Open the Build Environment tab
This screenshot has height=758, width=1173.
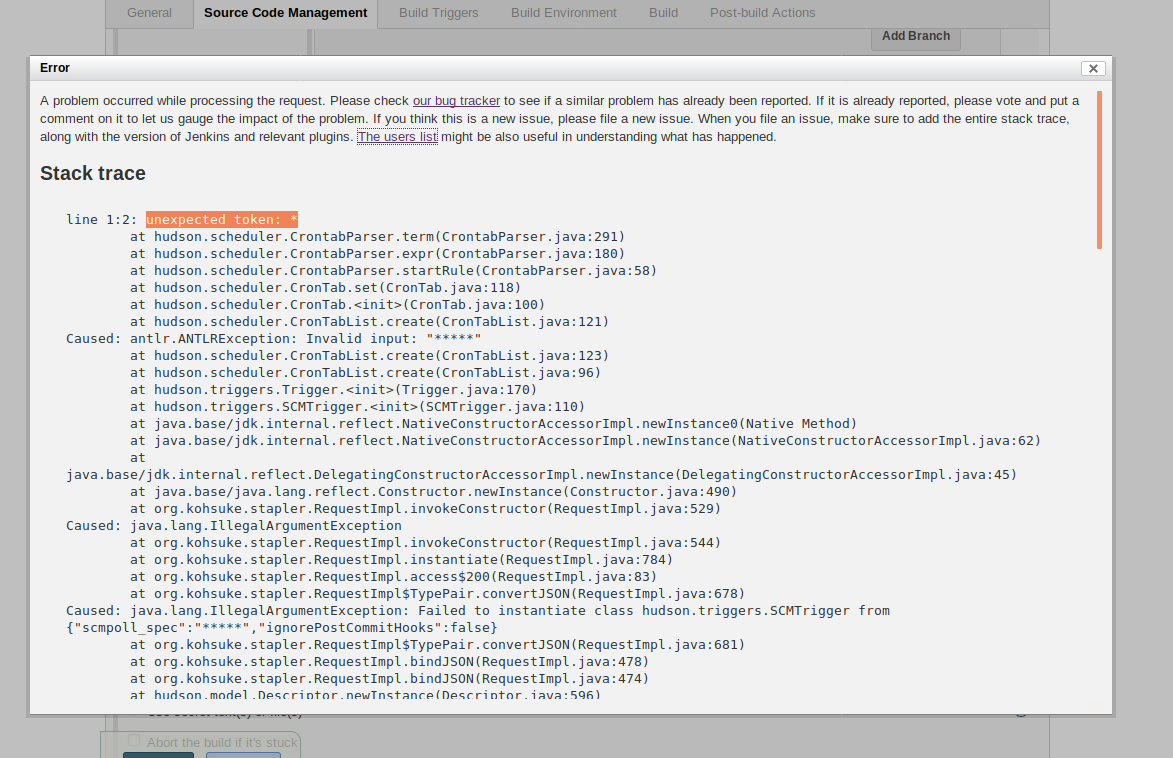[563, 13]
